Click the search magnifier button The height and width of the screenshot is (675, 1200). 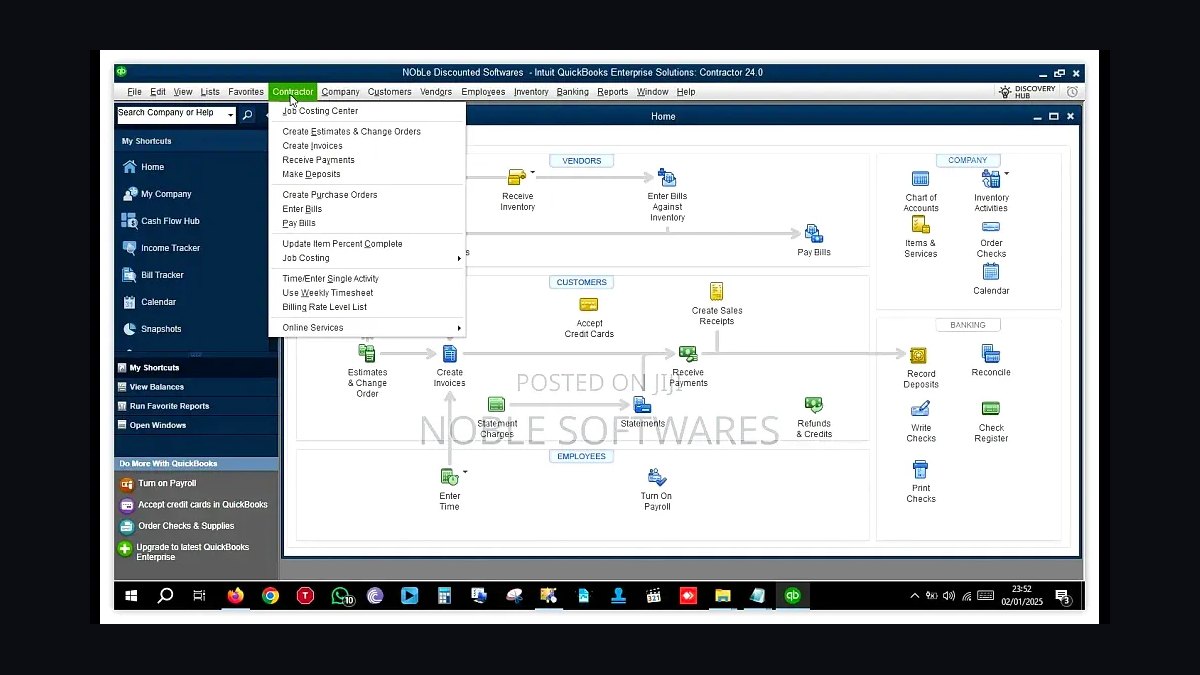(247, 115)
